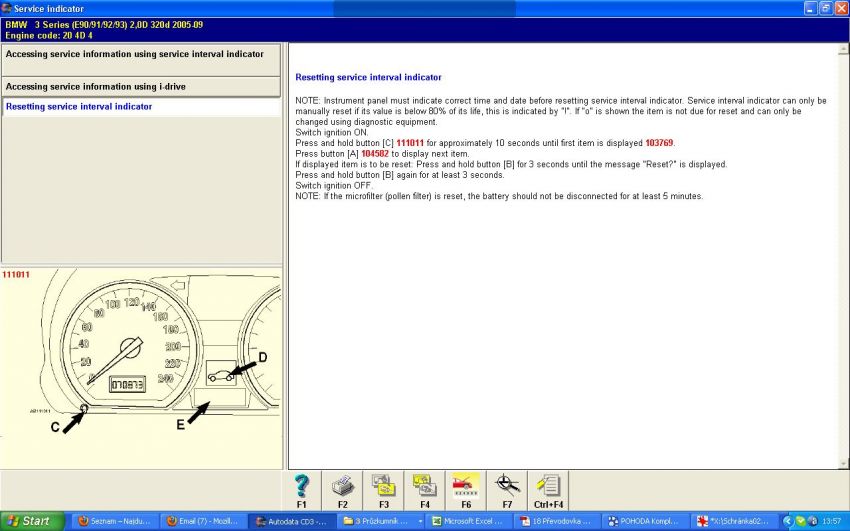Expand the '3 Průzkumník' taskbar group
Image resolution: width=850 pixels, height=531 pixels.
[x=382, y=521]
